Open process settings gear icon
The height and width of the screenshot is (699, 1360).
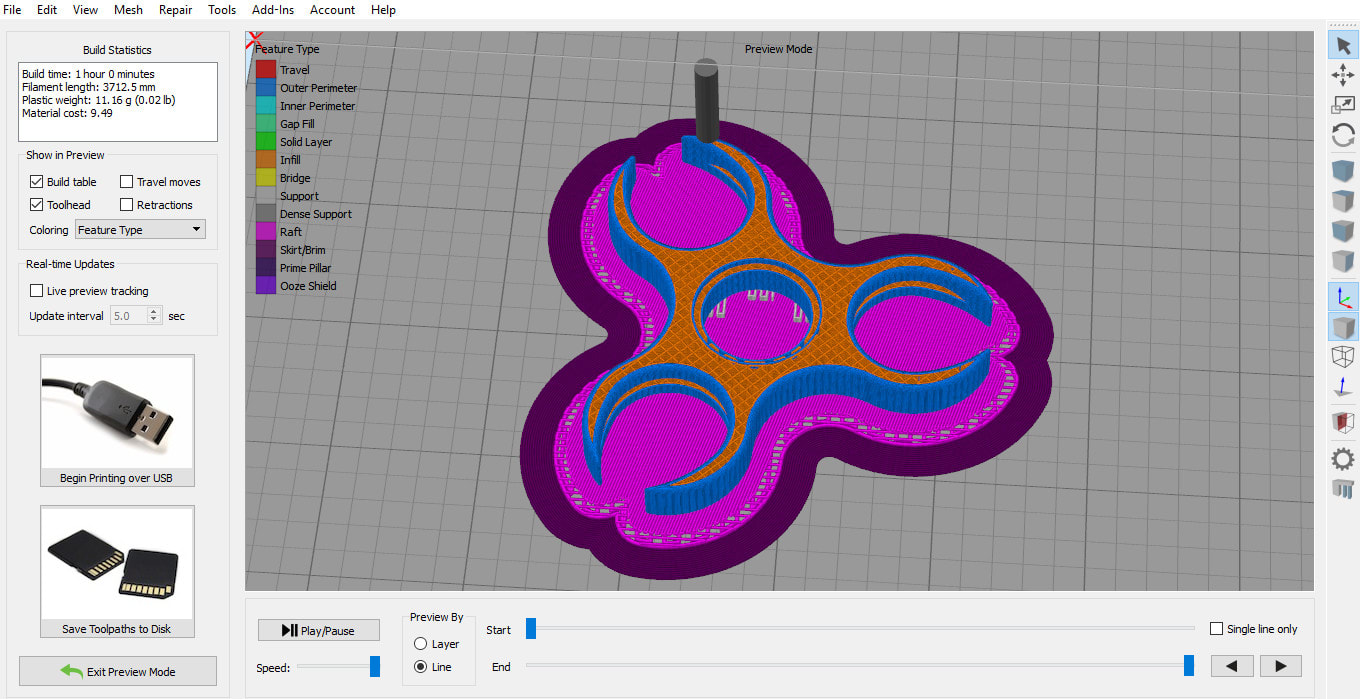pyautogui.click(x=1343, y=459)
